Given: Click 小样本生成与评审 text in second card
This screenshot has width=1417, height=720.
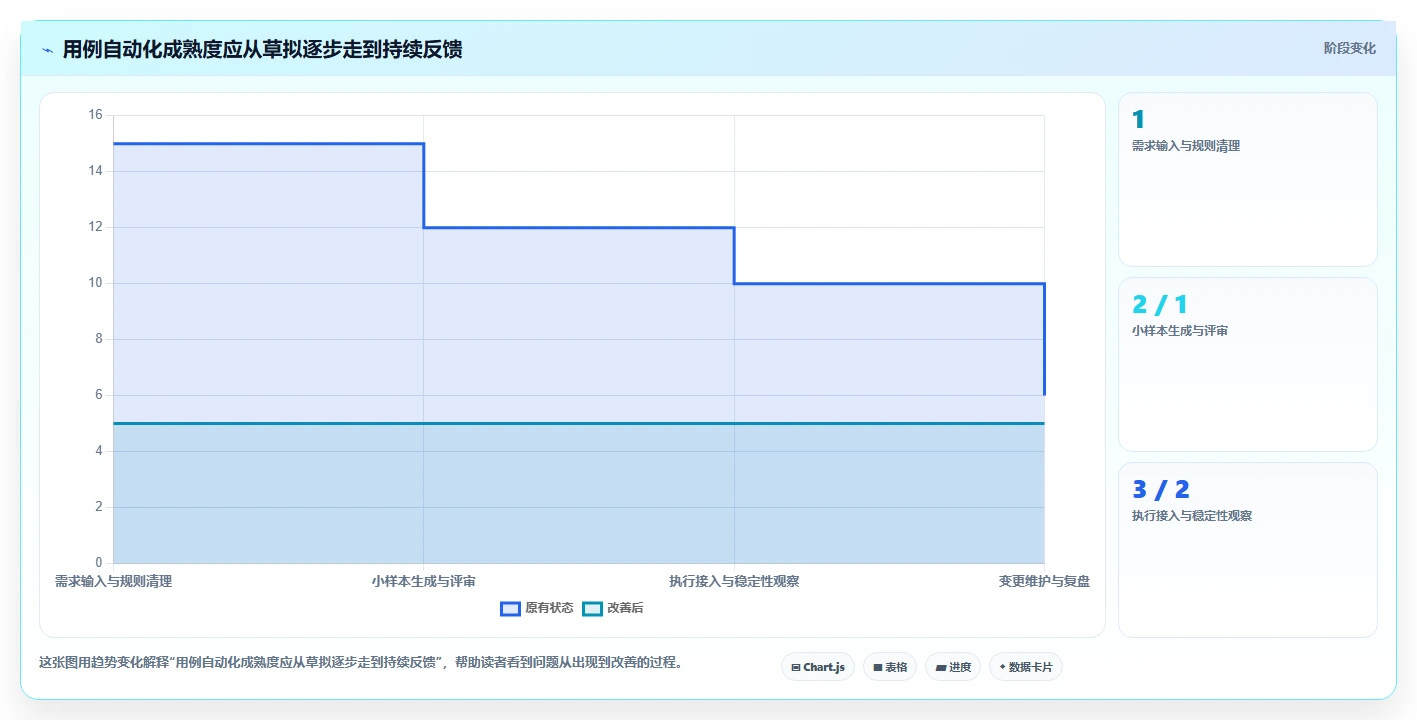Looking at the screenshot, I should tap(1179, 331).
